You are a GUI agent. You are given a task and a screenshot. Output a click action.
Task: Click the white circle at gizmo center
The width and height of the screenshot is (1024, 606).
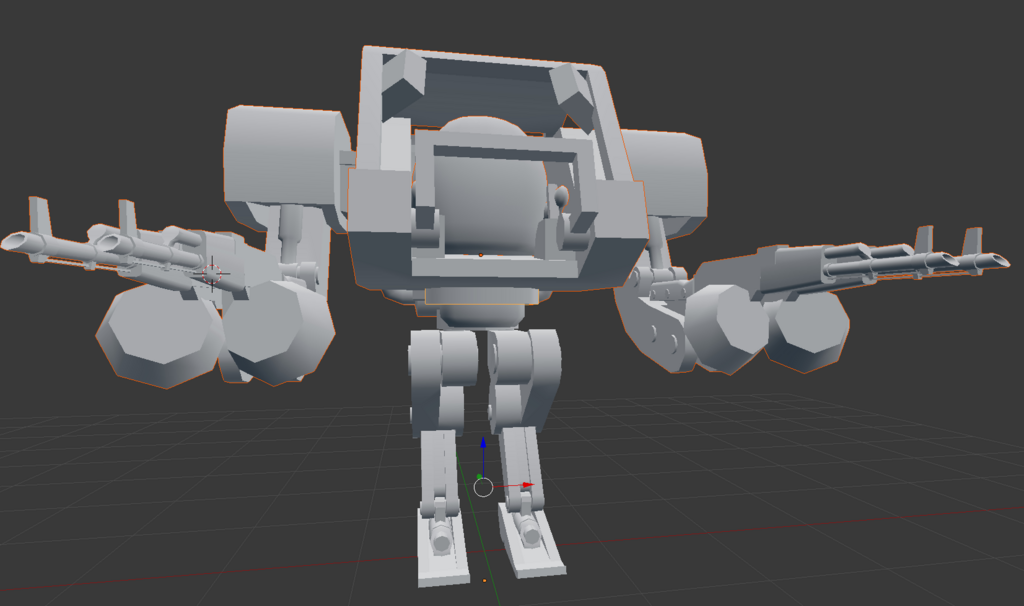(483, 487)
